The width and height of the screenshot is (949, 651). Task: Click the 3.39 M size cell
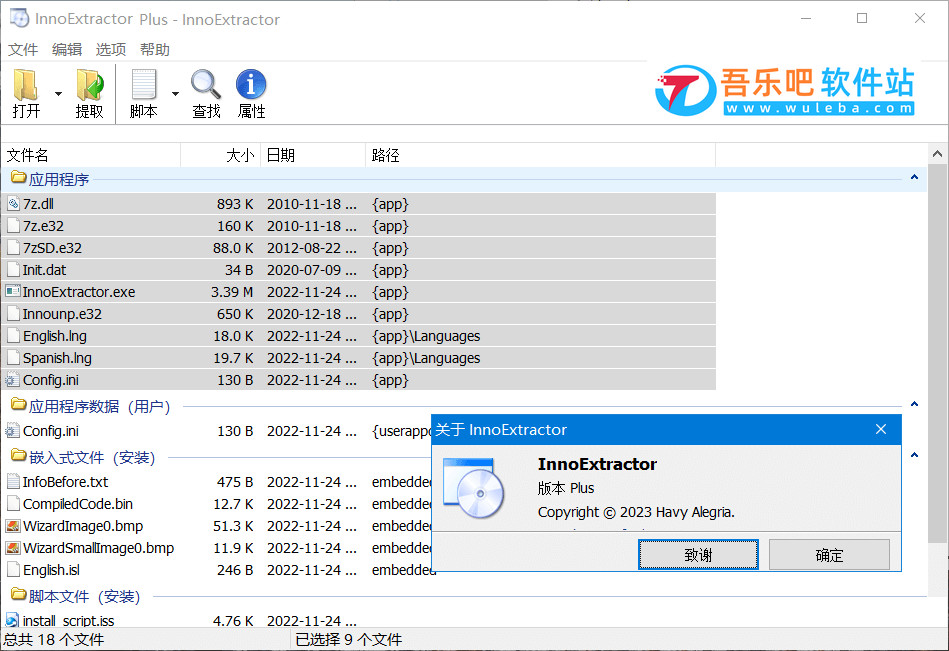(232, 292)
